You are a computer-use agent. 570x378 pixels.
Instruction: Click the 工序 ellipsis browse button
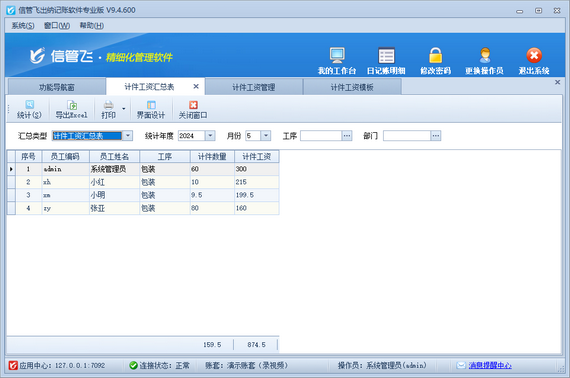click(x=347, y=136)
